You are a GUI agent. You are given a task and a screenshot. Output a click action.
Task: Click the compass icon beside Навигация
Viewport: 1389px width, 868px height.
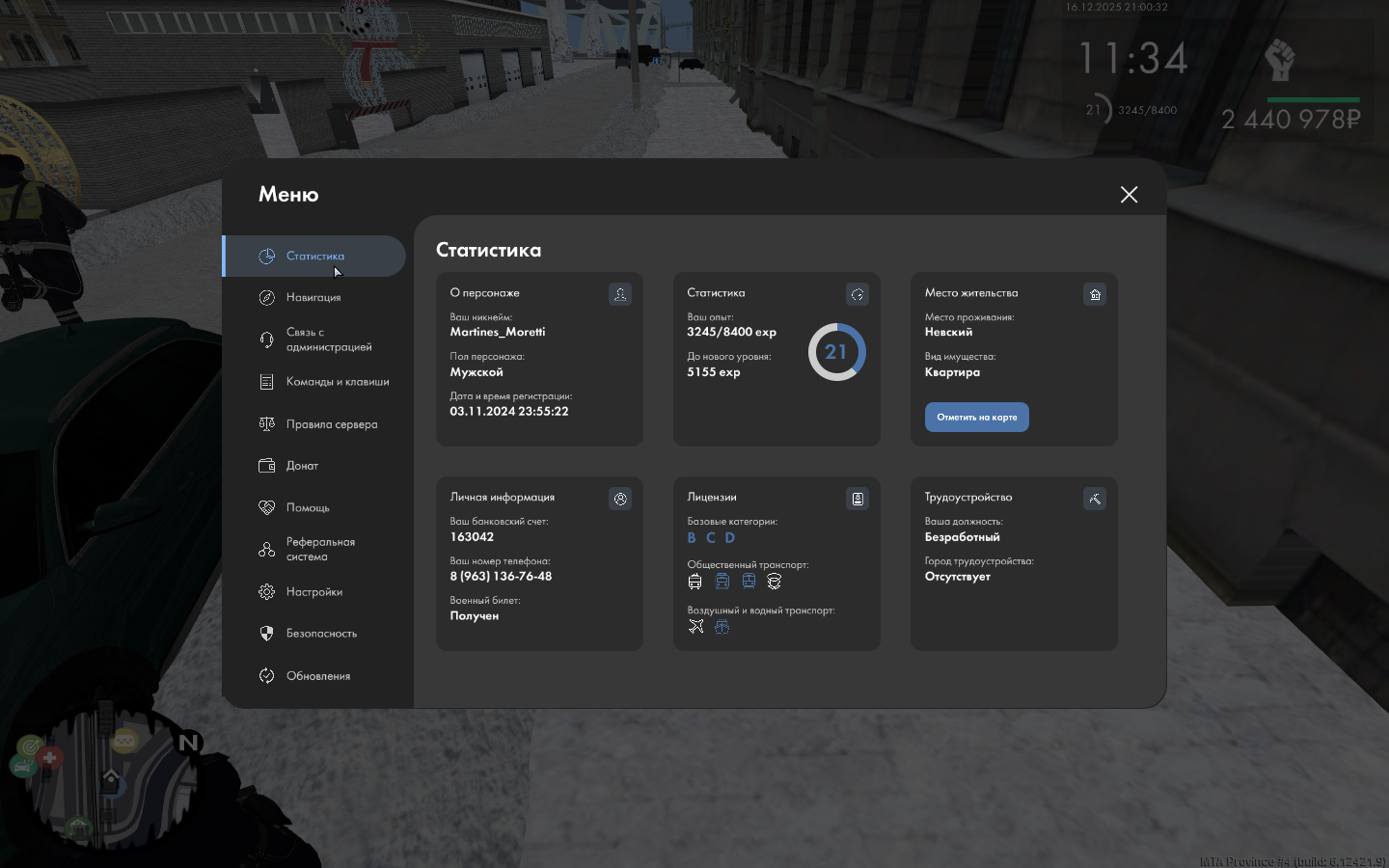[x=267, y=297]
